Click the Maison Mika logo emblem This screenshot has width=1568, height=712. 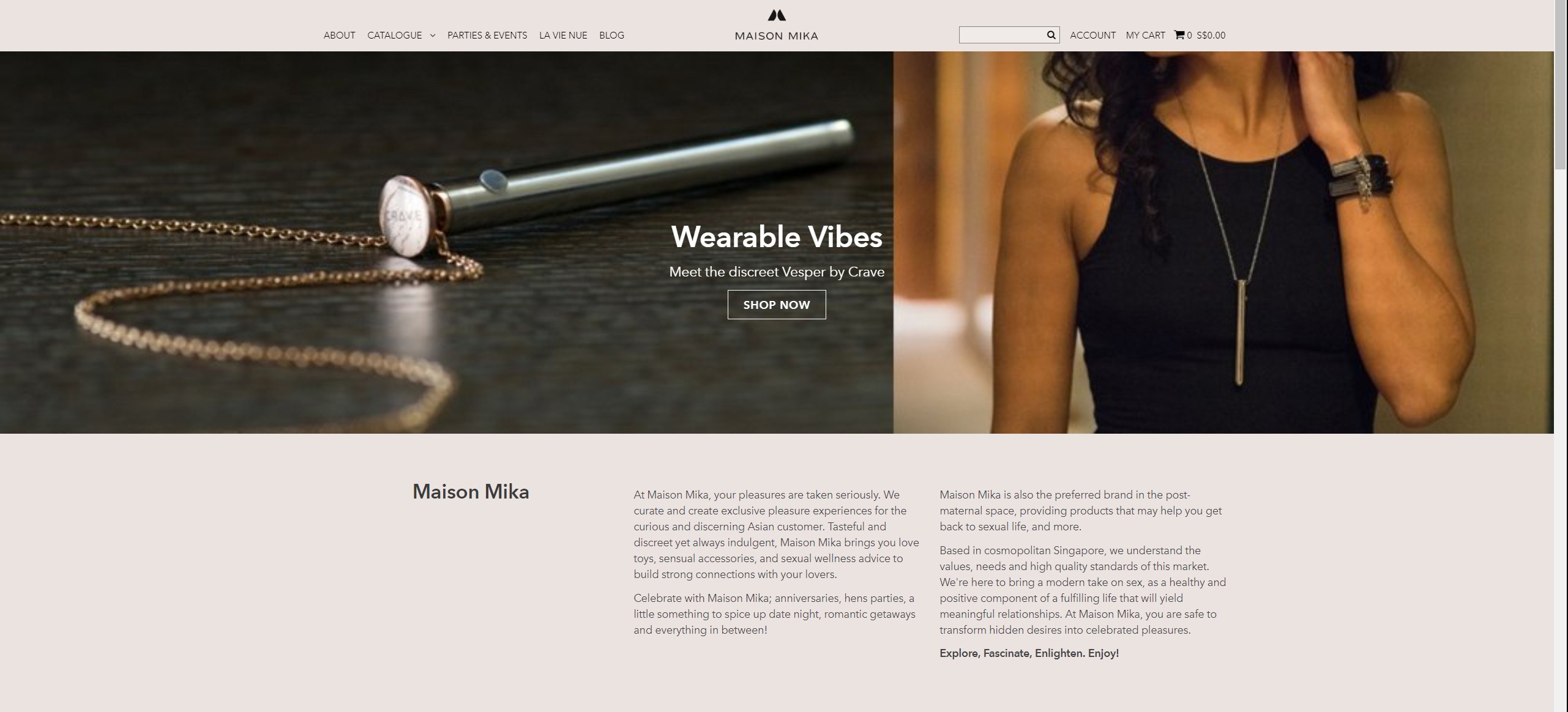coord(777,15)
